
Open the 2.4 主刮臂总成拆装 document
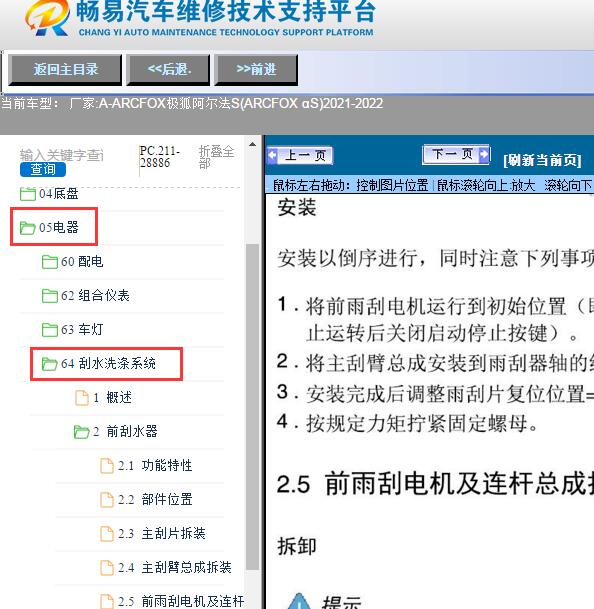(175, 567)
